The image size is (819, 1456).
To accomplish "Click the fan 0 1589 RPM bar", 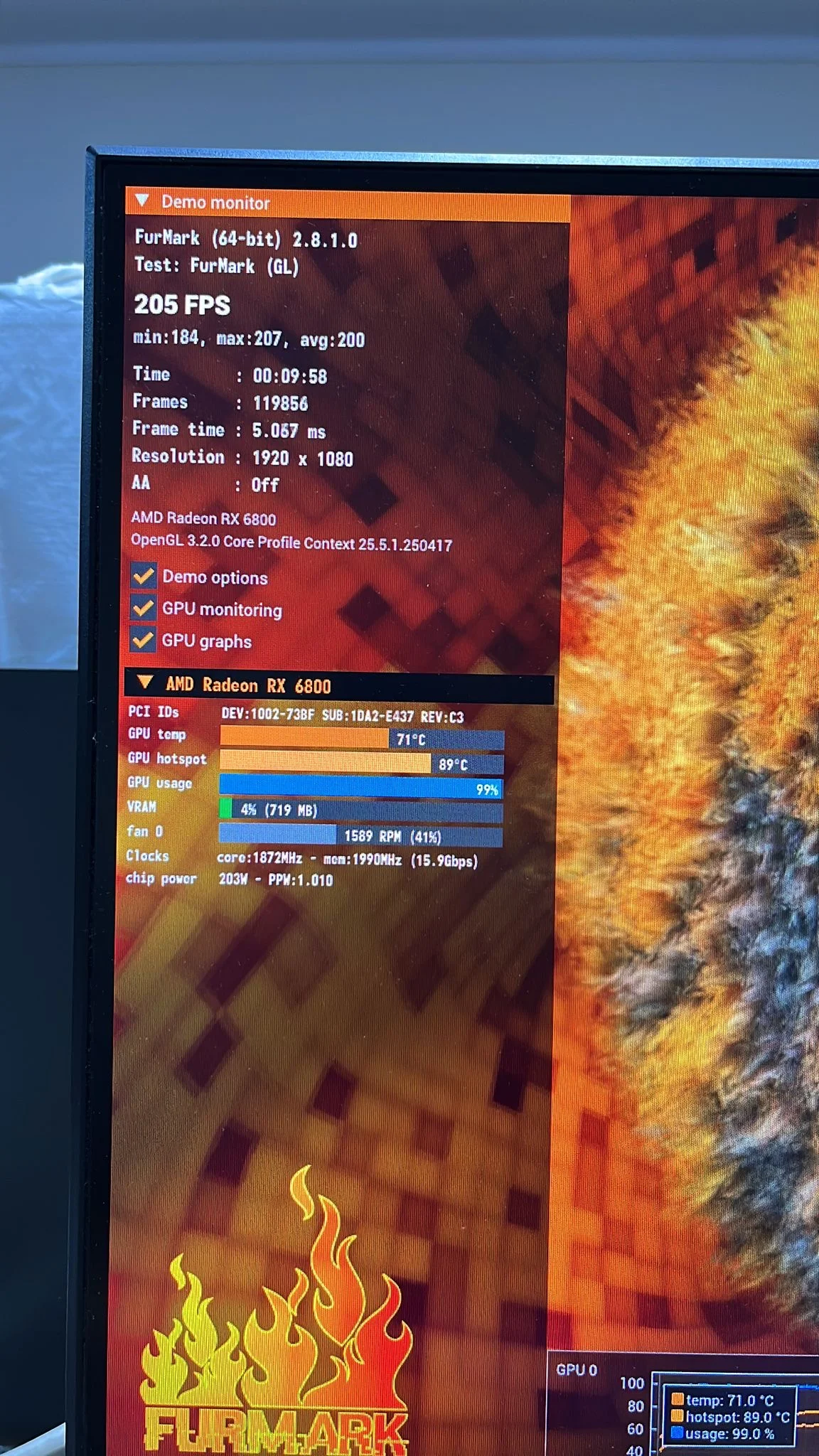I will (360, 835).
